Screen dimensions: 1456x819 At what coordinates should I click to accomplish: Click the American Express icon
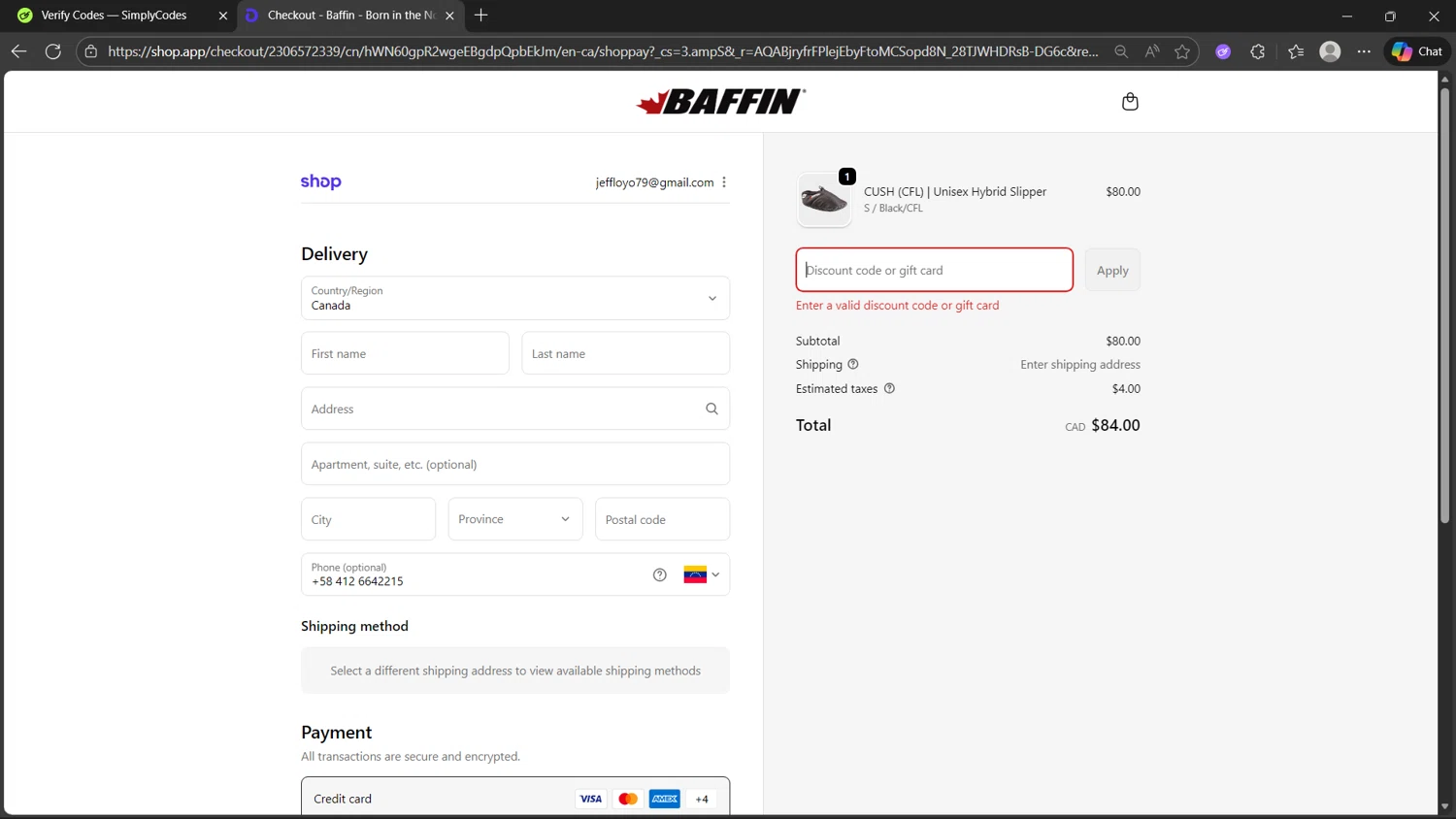pos(665,799)
